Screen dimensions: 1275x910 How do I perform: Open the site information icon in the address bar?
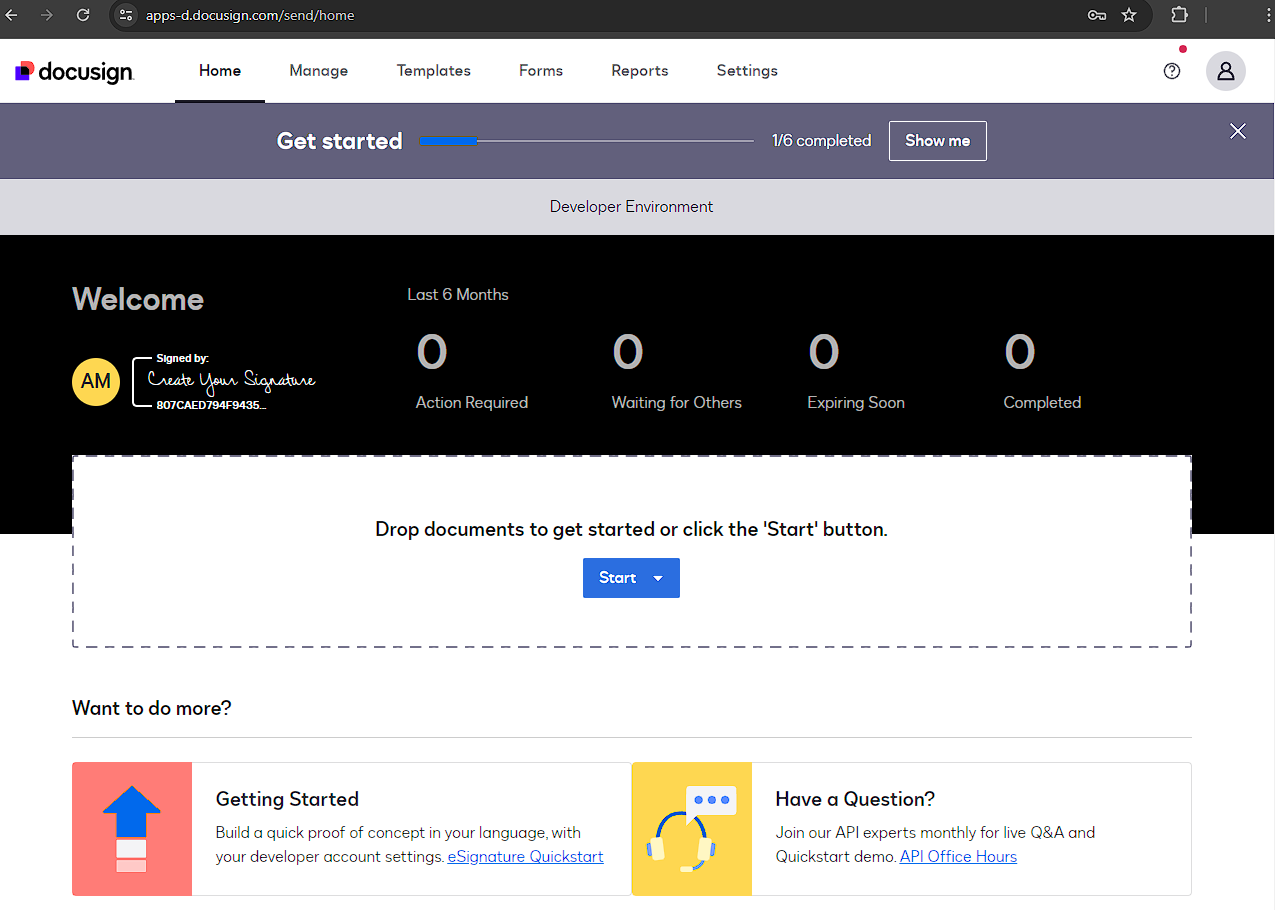125,15
